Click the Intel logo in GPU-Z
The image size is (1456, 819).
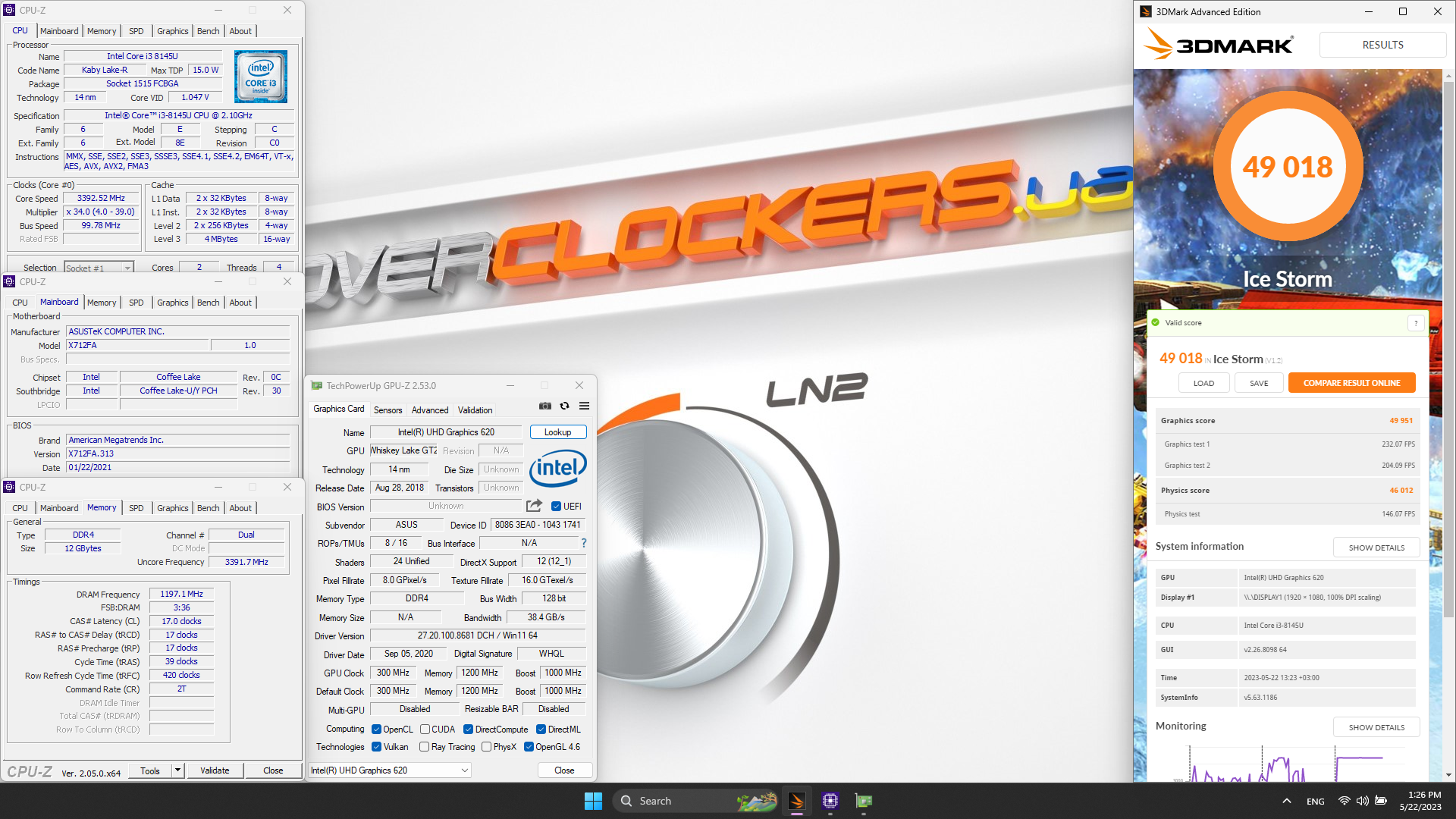[558, 468]
